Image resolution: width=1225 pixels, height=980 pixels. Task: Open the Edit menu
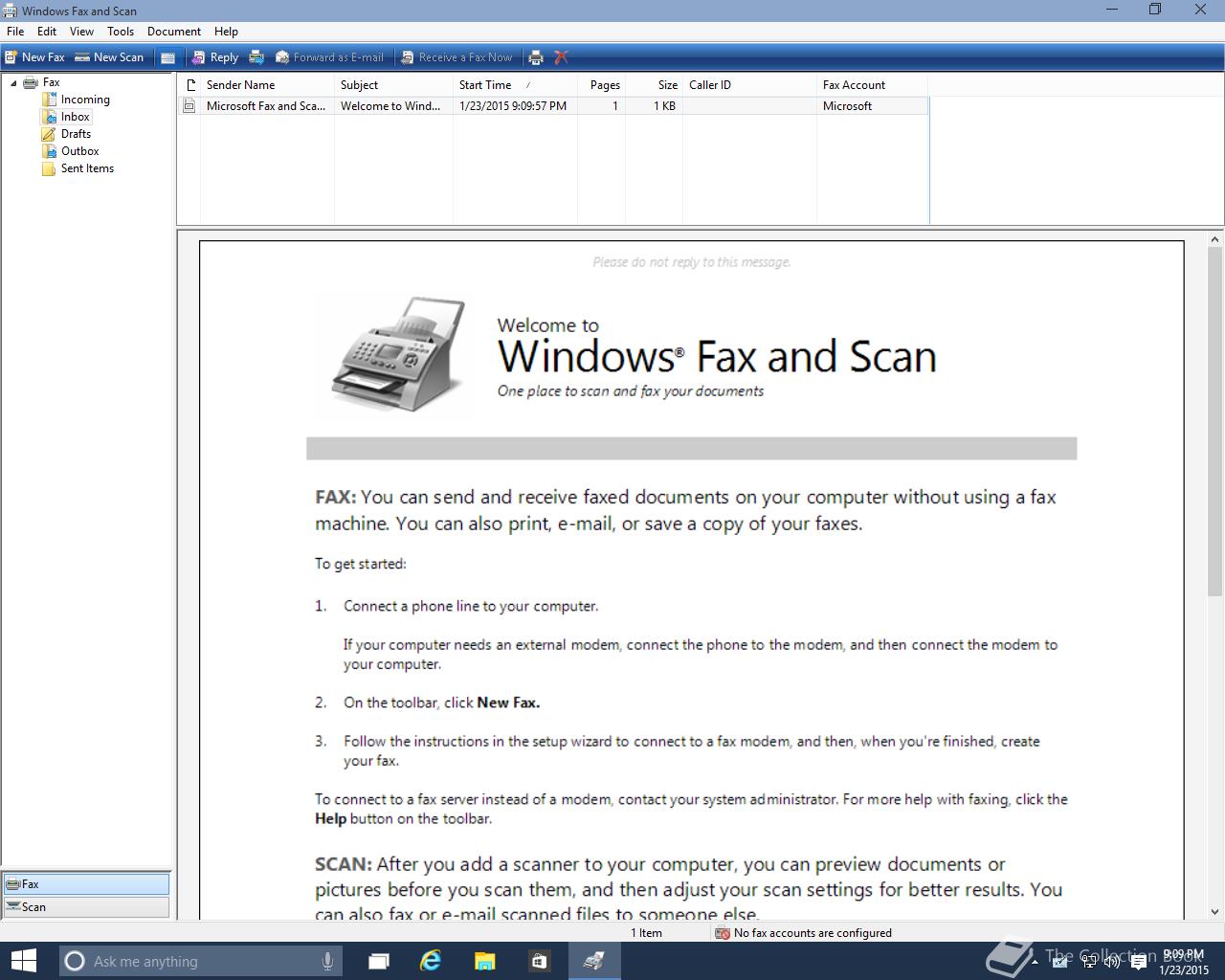point(47,32)
